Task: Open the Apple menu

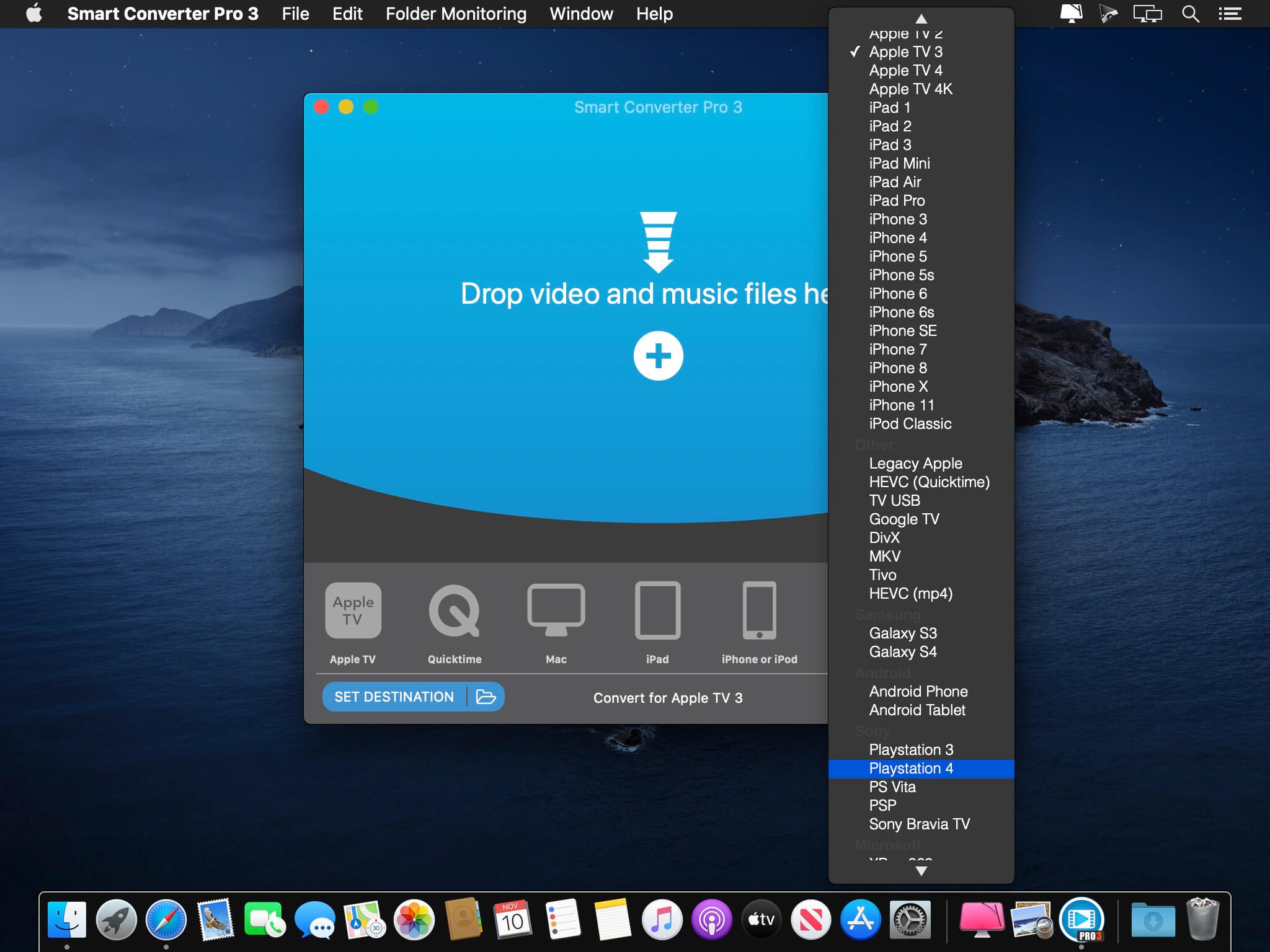Action: 35,13
